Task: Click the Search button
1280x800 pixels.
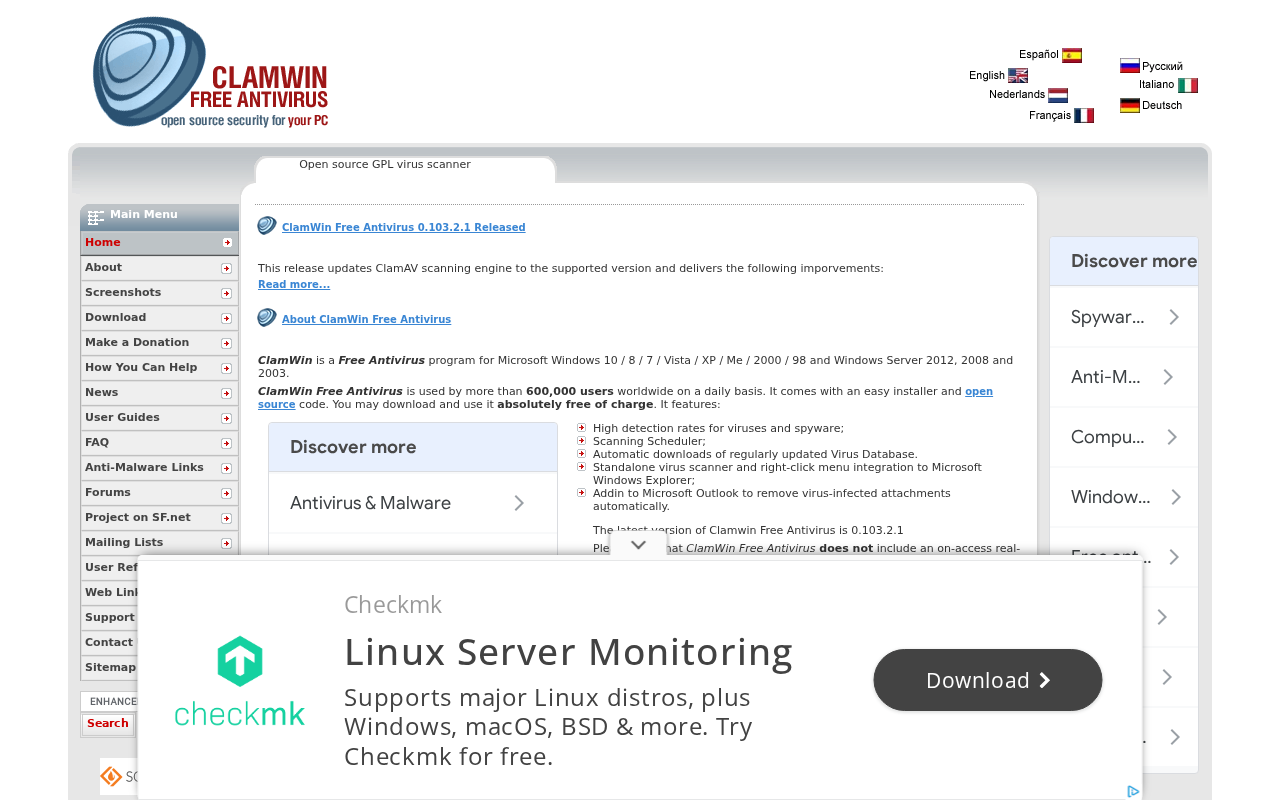Action: (x=107, y=724)
